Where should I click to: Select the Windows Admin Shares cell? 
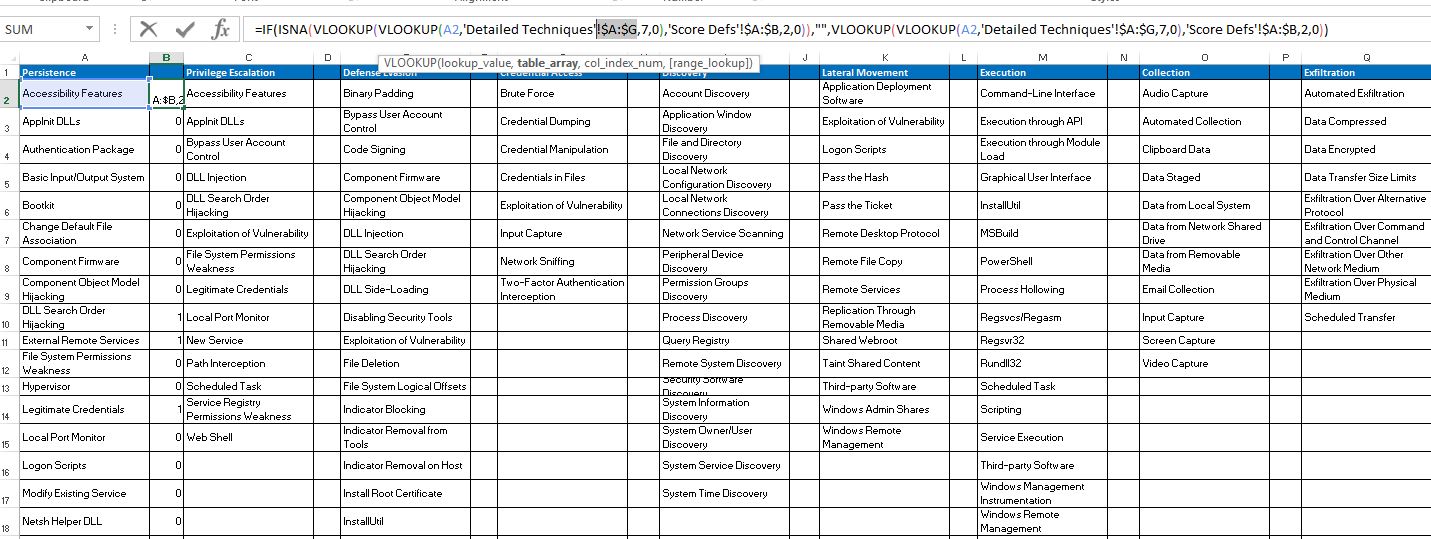coord(884,409)
